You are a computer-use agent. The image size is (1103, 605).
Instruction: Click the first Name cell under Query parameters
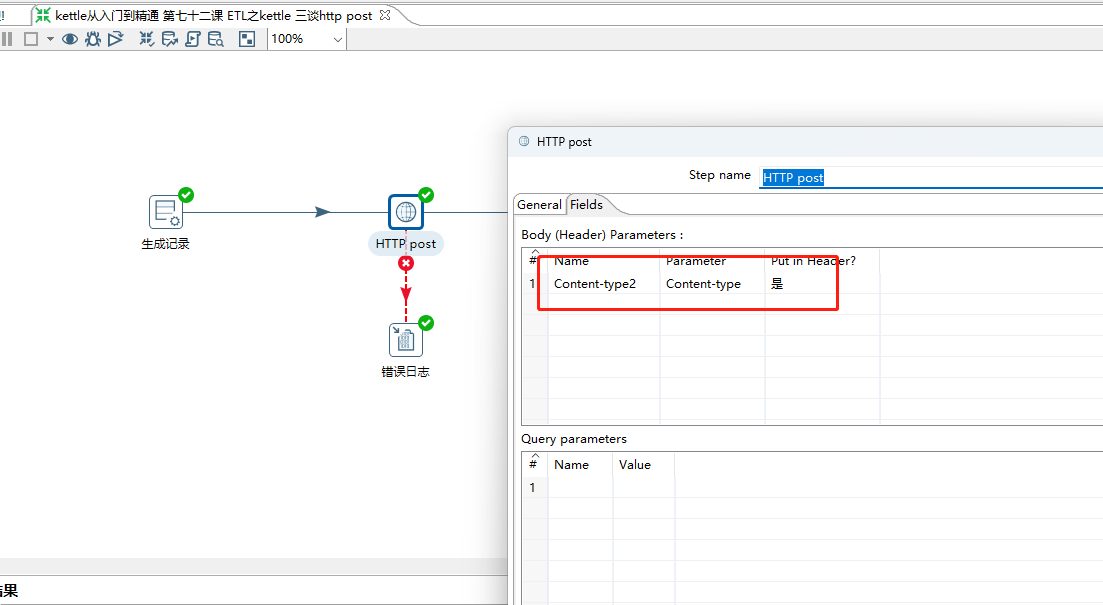pyautogui.click(x=580, y=487)
